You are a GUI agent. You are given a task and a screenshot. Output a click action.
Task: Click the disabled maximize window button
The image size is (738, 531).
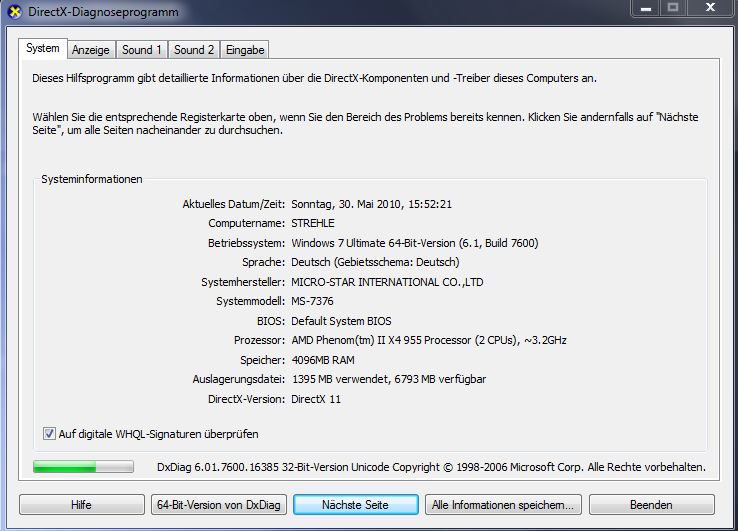pos(673,8)
